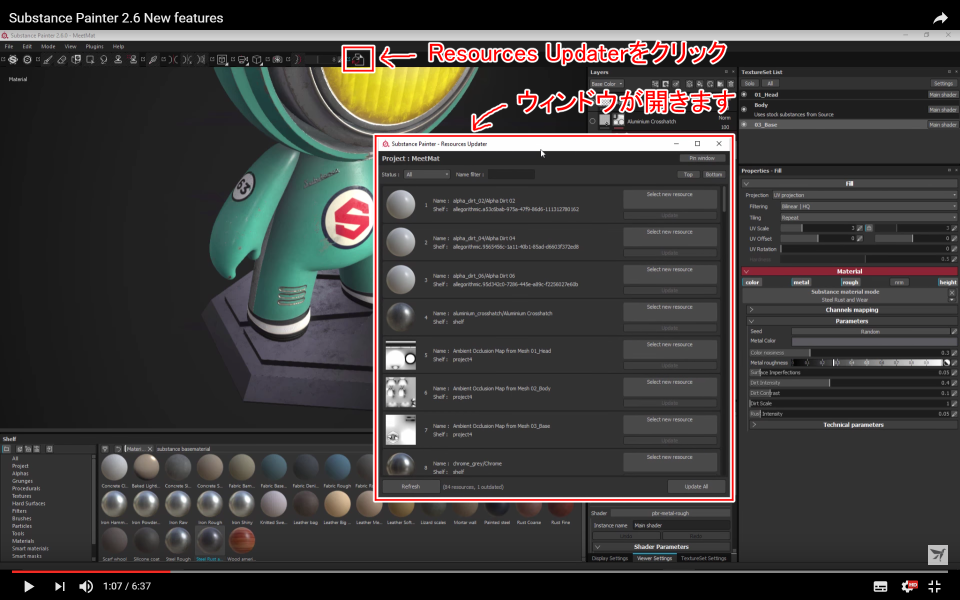This screenshot has height=600, width=960.
Task: Skip to the next video
Action: [x=59, y=586]
